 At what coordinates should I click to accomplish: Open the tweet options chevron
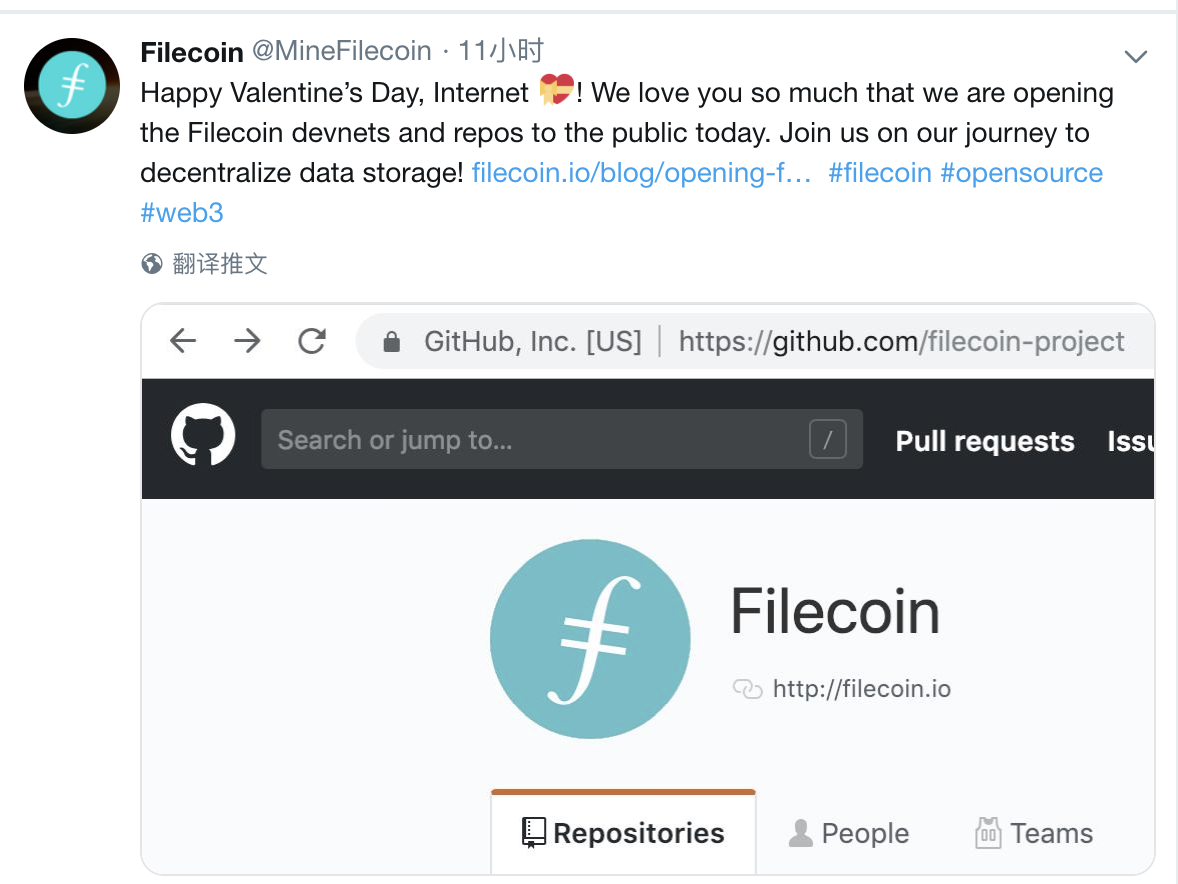(1136, 56)
